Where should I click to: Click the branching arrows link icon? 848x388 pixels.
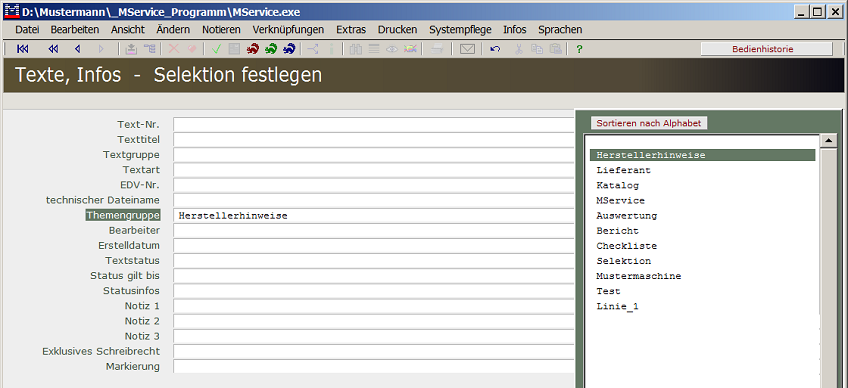313,49
